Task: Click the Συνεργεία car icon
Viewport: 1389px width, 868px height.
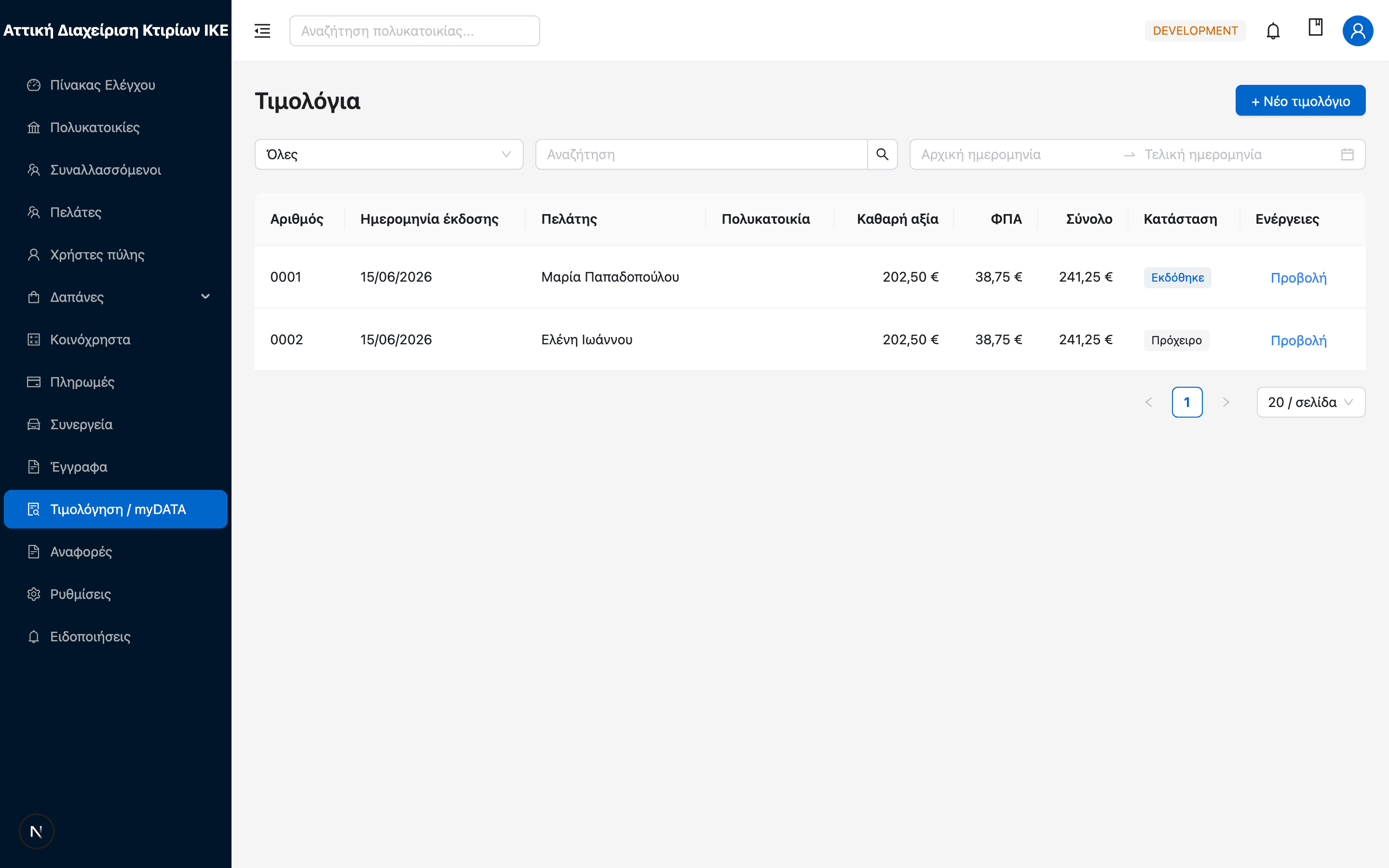Action: [x=34, y=425]
